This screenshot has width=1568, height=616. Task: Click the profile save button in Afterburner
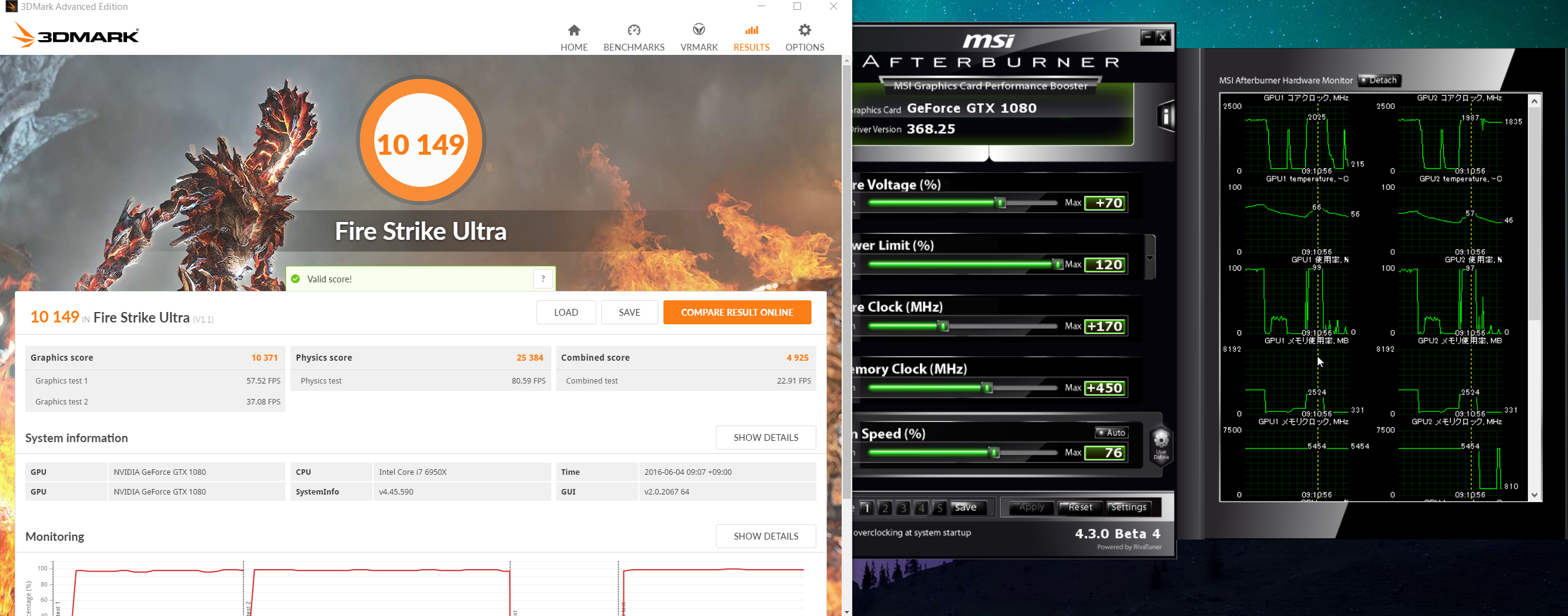coord(968,507)
